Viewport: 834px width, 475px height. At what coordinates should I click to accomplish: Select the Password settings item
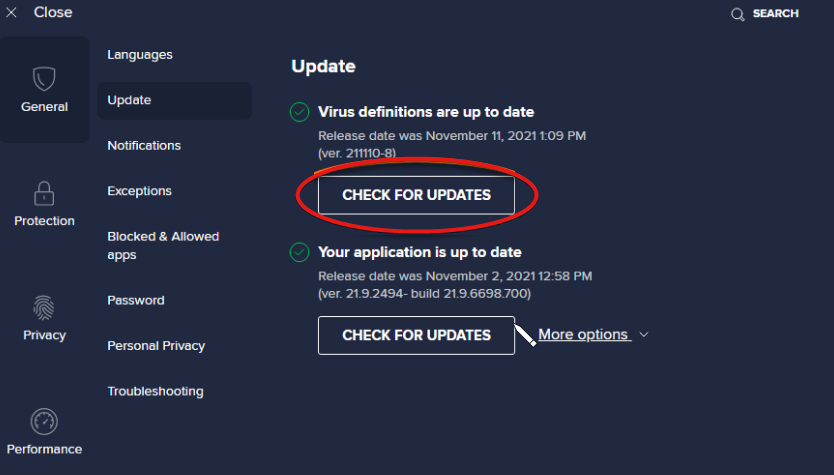pos(136,300)
